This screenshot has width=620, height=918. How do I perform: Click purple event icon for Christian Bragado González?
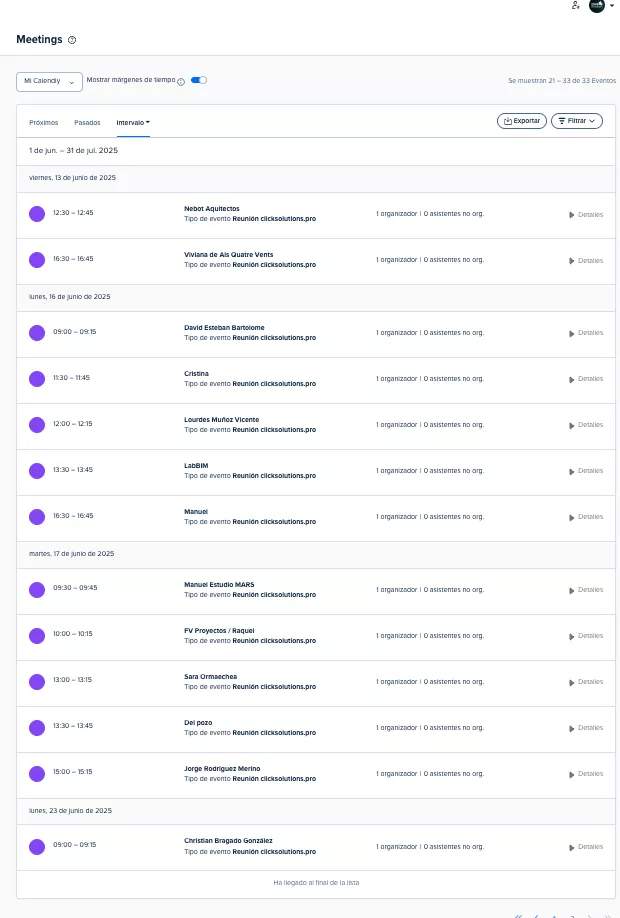pos(37,847)
